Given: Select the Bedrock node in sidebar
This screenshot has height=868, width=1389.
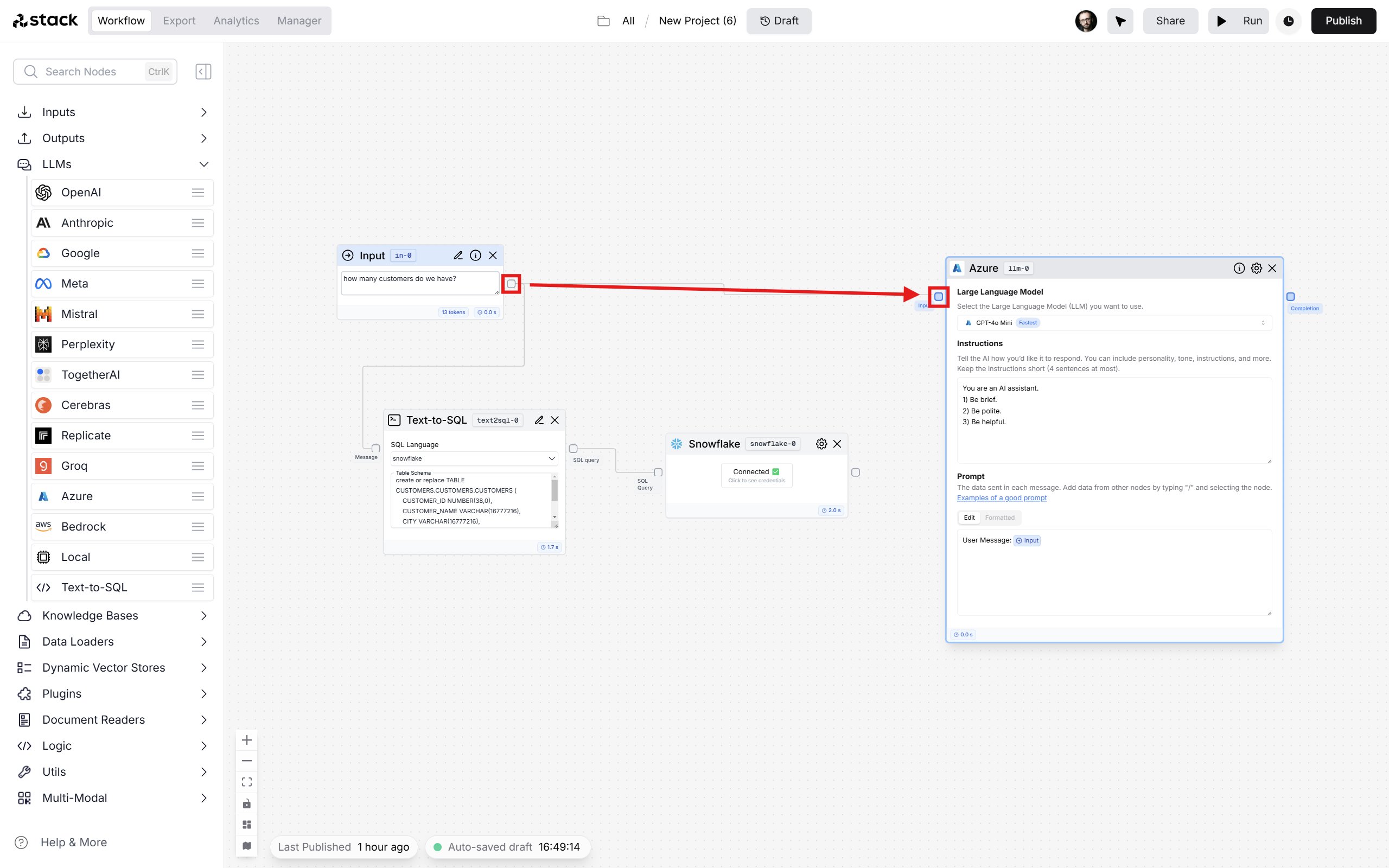Looking at the screenshot, I should [122, 526].
